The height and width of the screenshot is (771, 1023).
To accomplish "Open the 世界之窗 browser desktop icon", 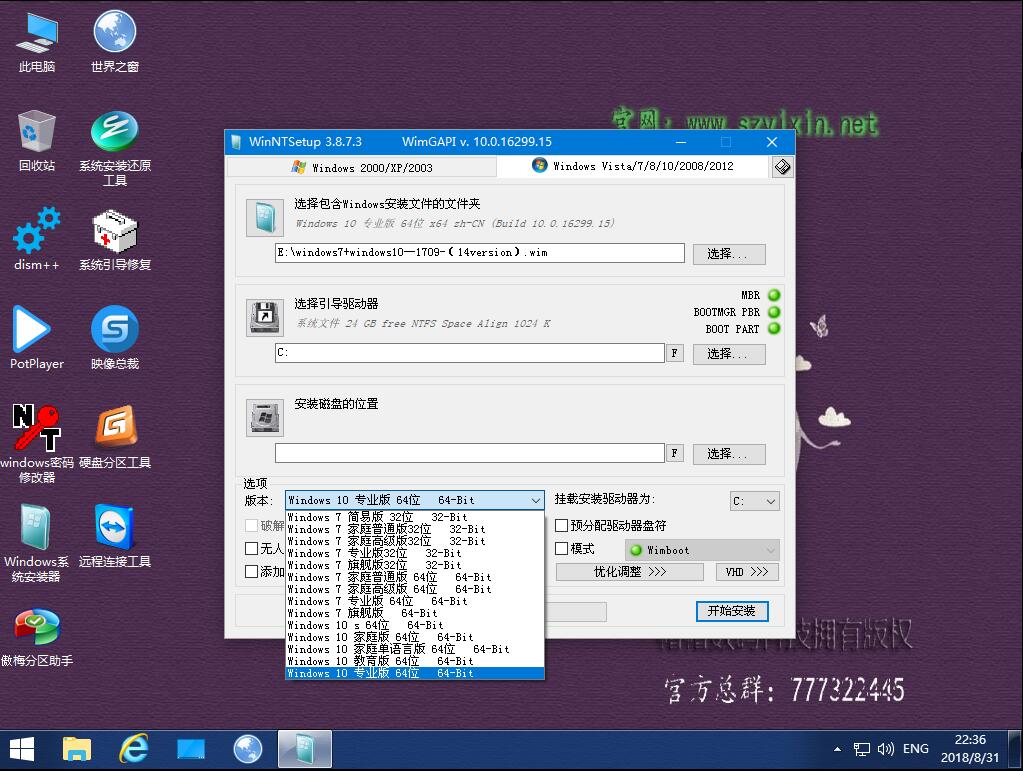I will pyautogui.click(x=115, y=40).
